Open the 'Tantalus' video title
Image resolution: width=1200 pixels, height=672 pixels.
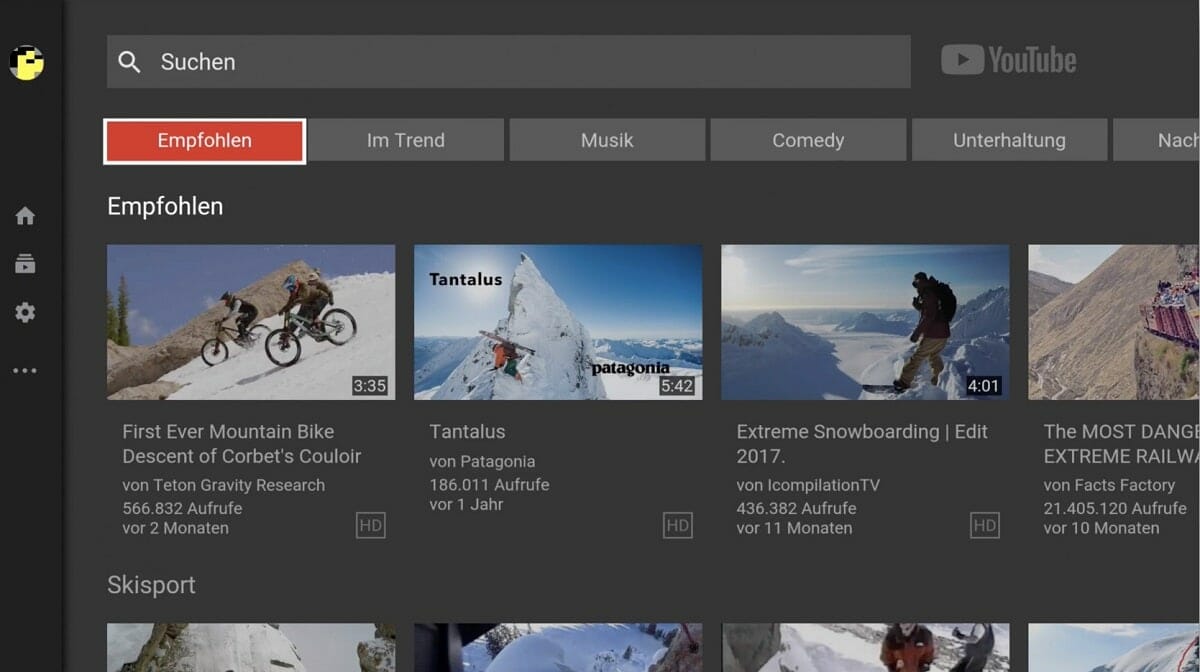(467, 432)
